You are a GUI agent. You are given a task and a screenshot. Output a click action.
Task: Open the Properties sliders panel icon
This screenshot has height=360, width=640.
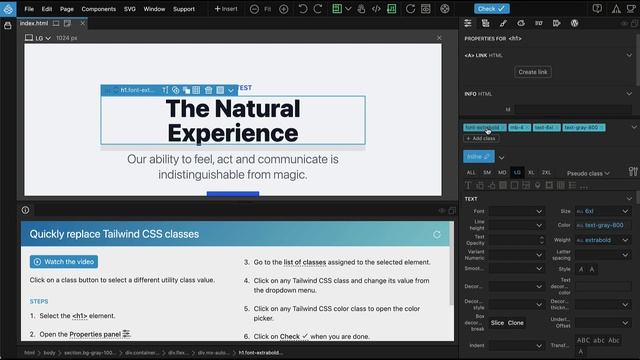468,23
